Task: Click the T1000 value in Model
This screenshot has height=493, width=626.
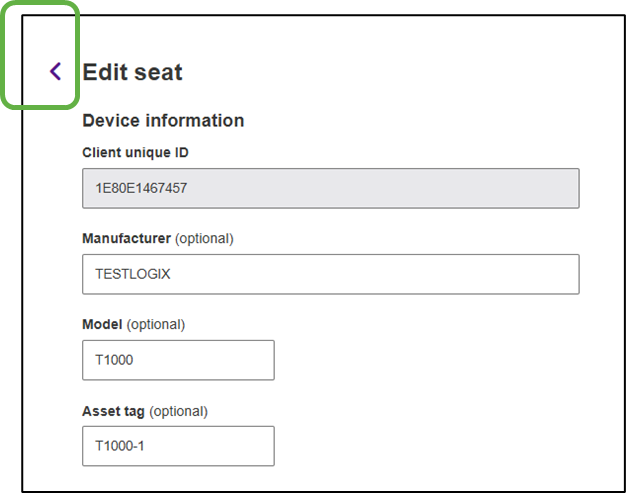Action: pos(114,360)
